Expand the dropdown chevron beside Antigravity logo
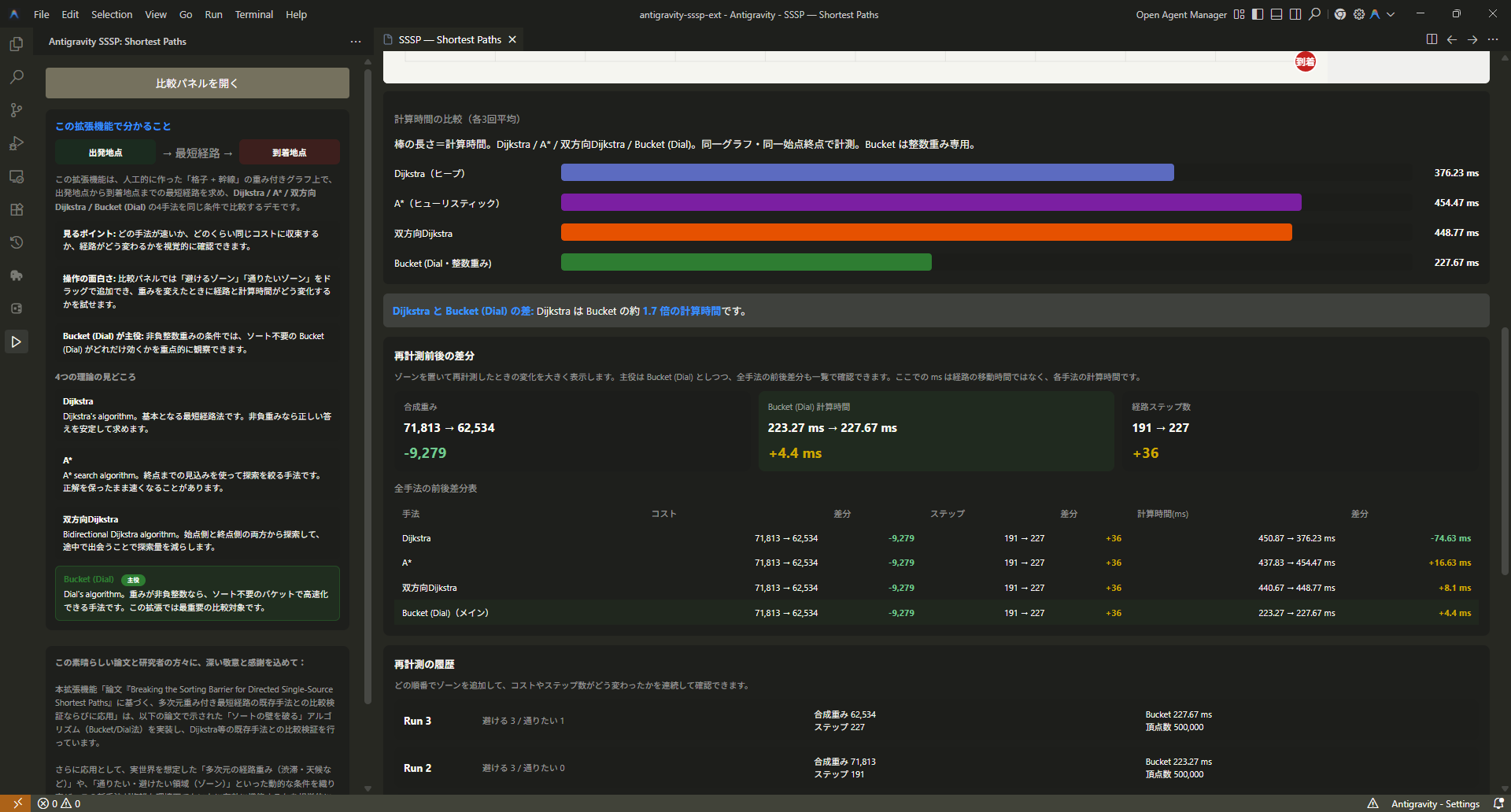1511x812 pixels. point(1391,14)
